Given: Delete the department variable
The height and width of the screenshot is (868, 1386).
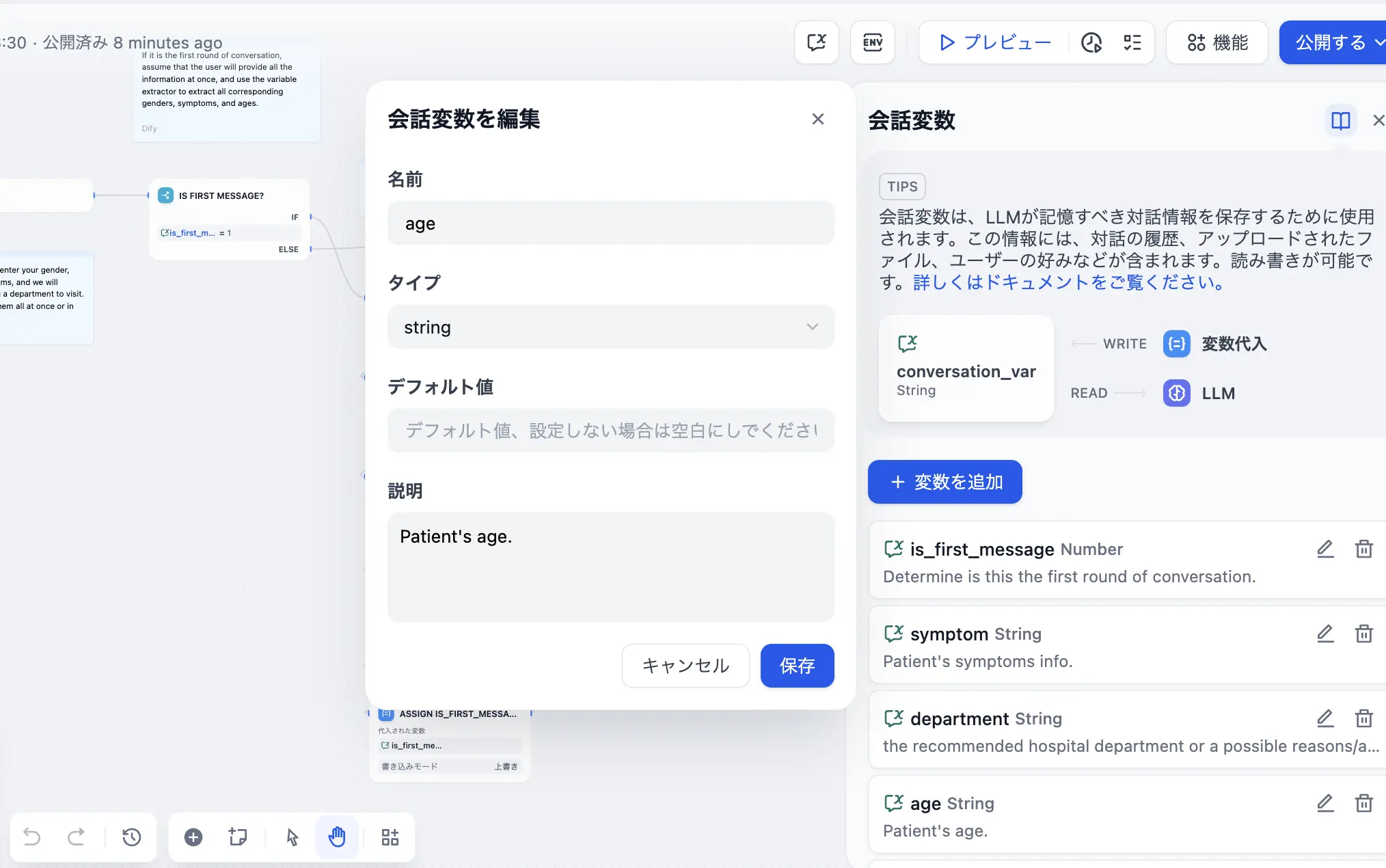Looking at the screenshot, I should (1364, 718).
